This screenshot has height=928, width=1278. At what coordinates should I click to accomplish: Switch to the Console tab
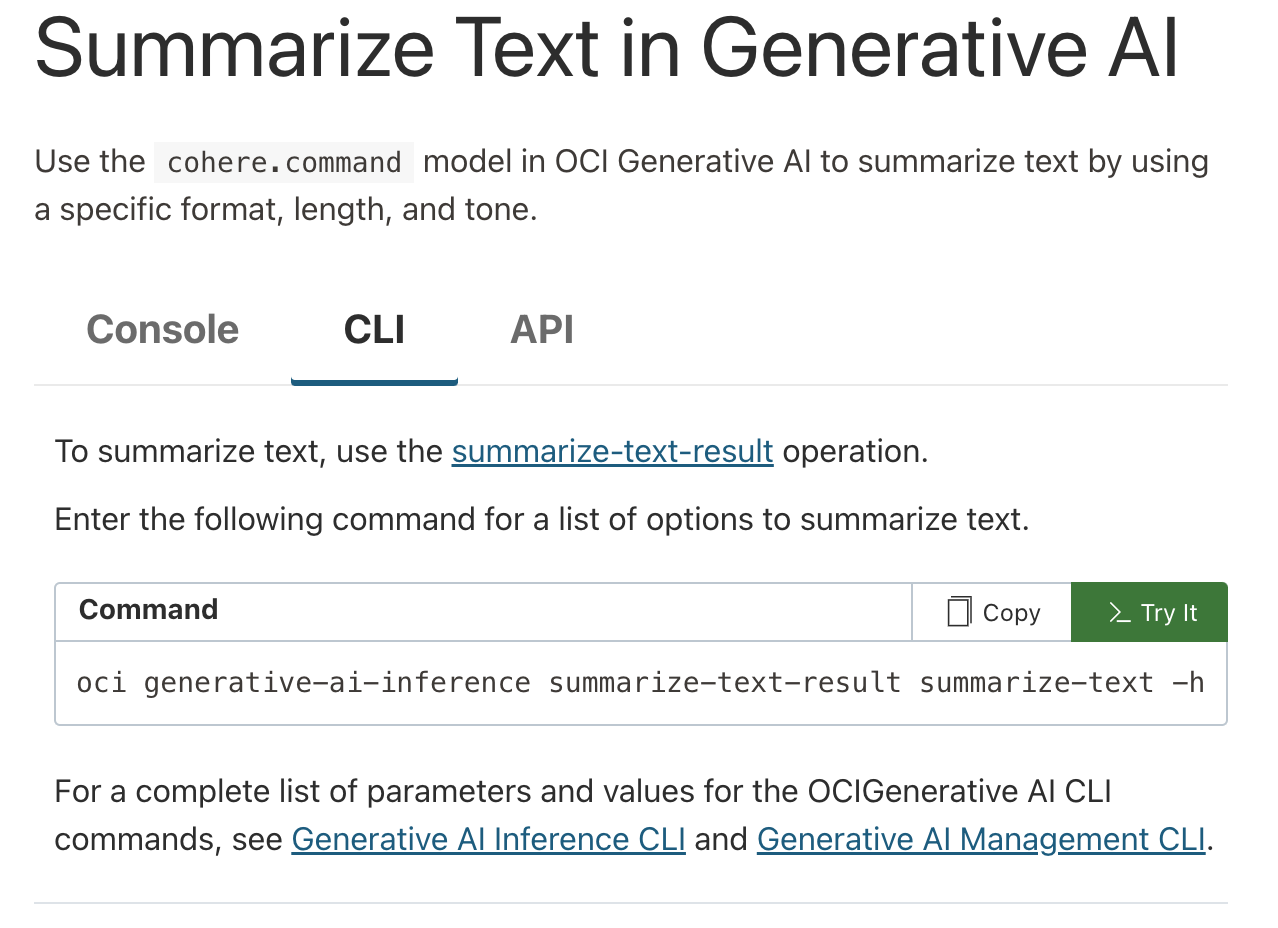click(162, 329)
